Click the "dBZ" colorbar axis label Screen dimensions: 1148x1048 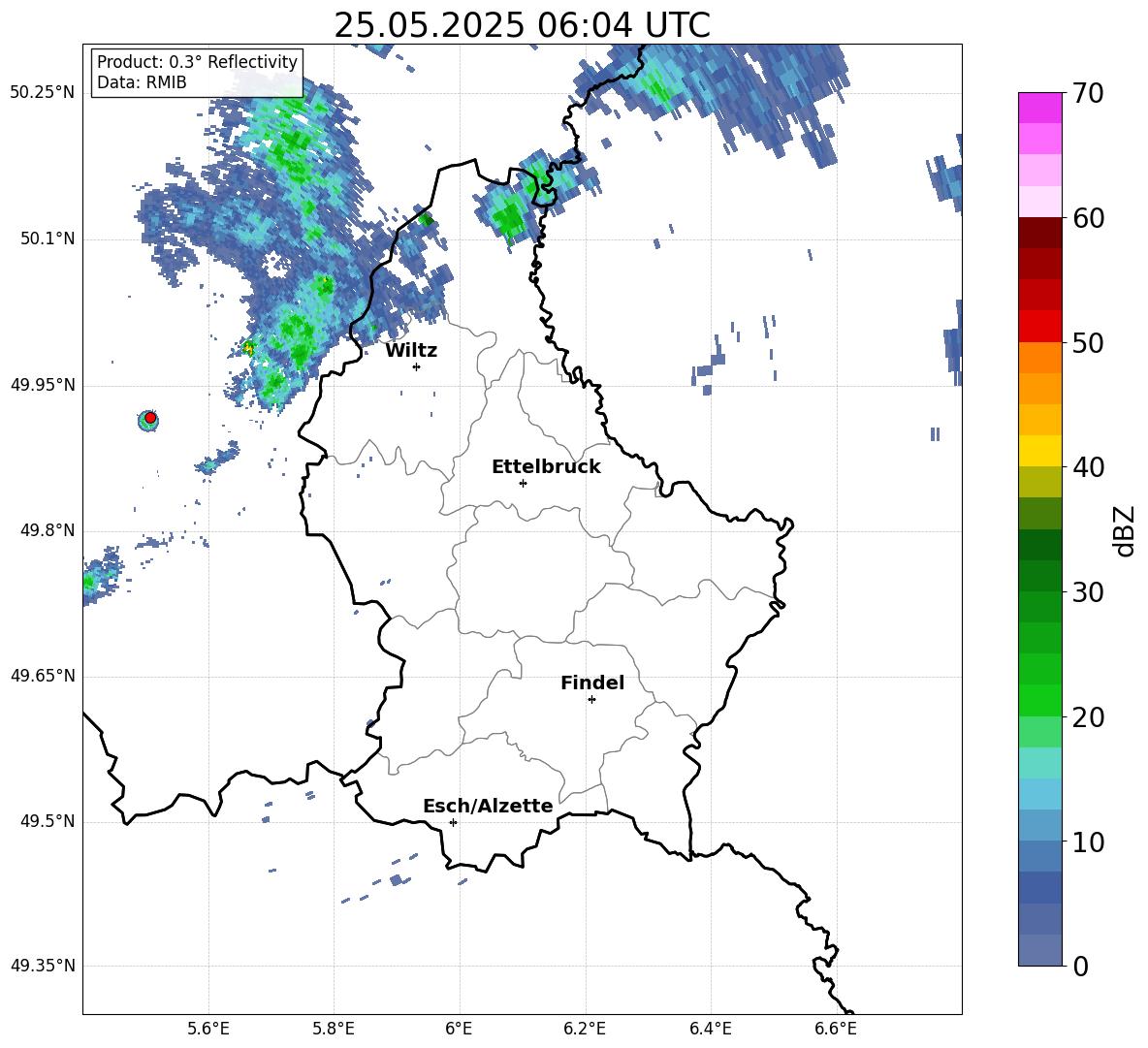(x=1126, y=530)
